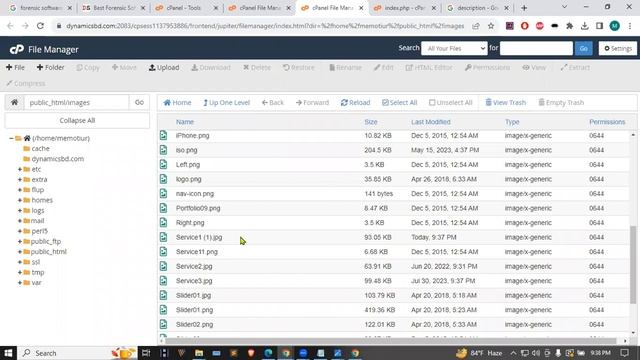Image resolution: width=640 pixels, height=360 pixels.
Task: Click the Delete toolbar item
Action: pyautogui.click(x=257, y=67)
